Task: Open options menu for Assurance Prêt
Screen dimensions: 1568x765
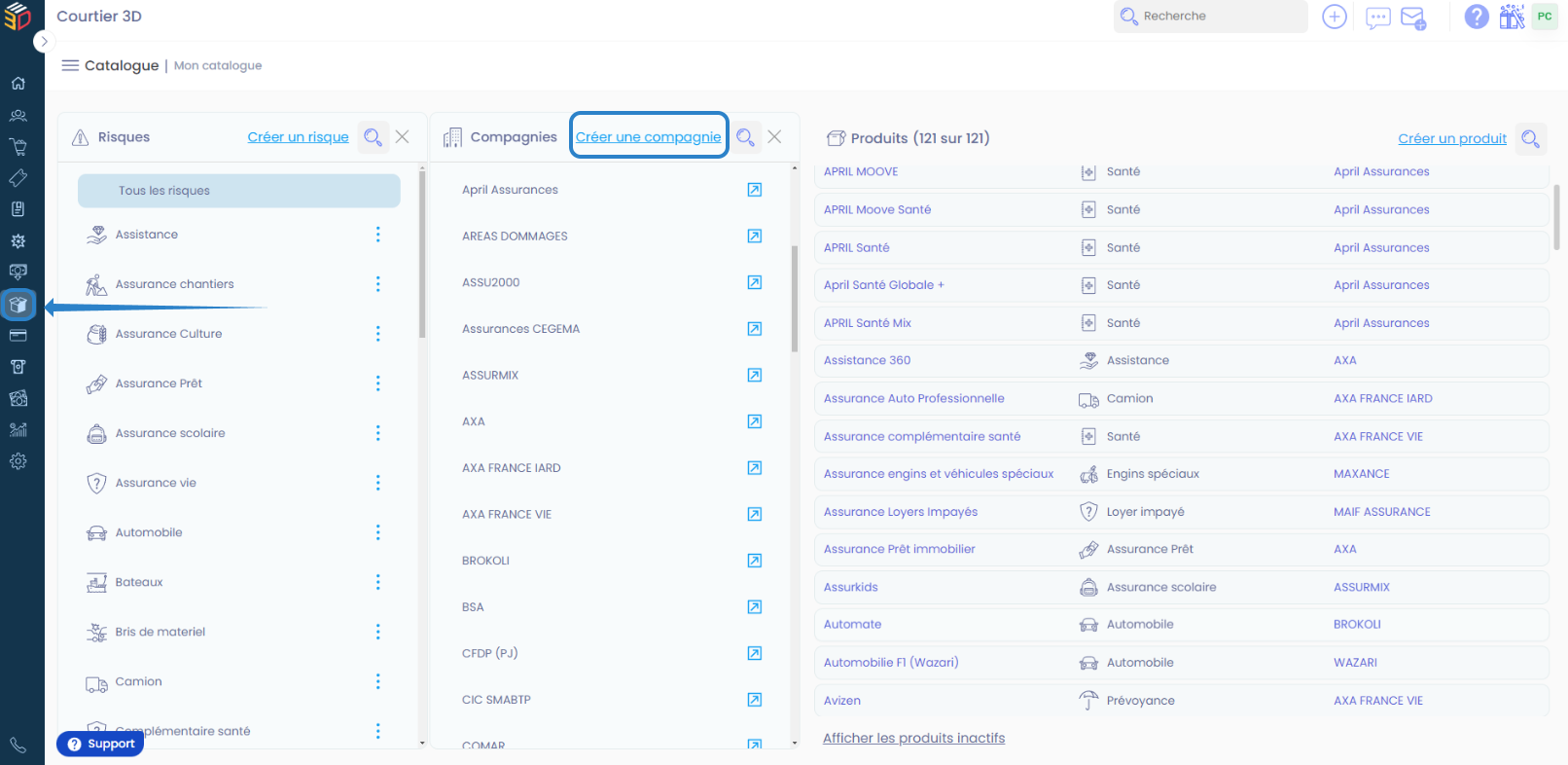Action: pyautogui.click(x=378, y=383)
